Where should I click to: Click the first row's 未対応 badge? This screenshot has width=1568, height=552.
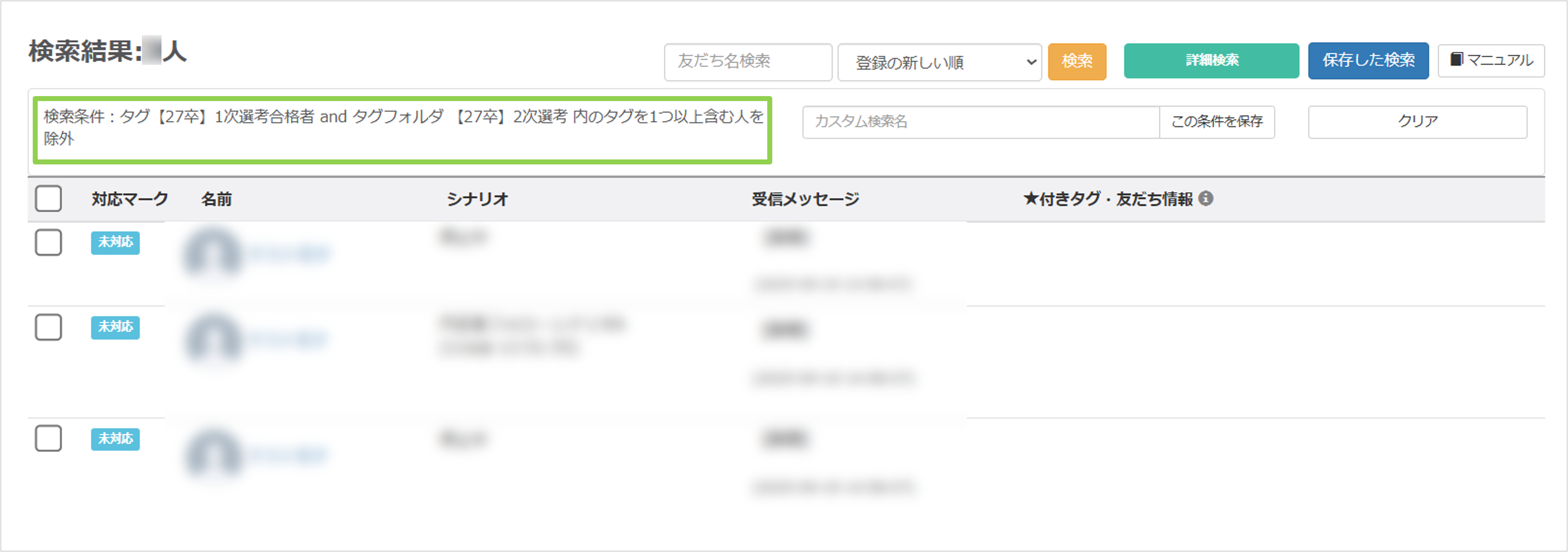pos(115,242)
